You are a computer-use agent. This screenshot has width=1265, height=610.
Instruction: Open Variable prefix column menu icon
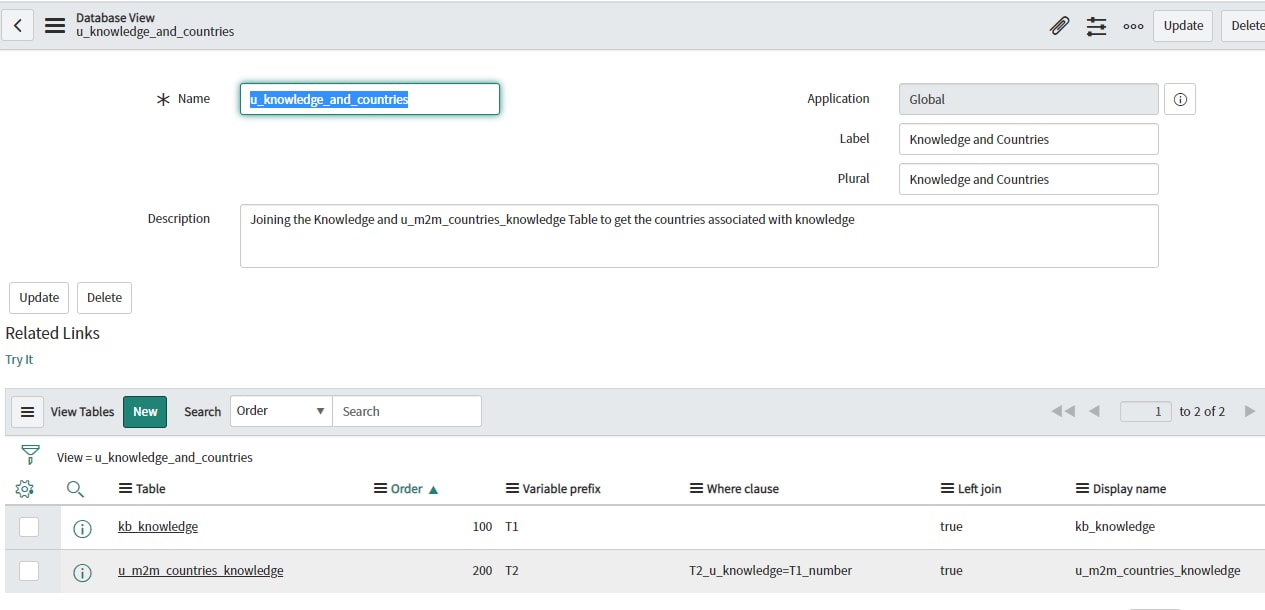(x=512, y=489)
